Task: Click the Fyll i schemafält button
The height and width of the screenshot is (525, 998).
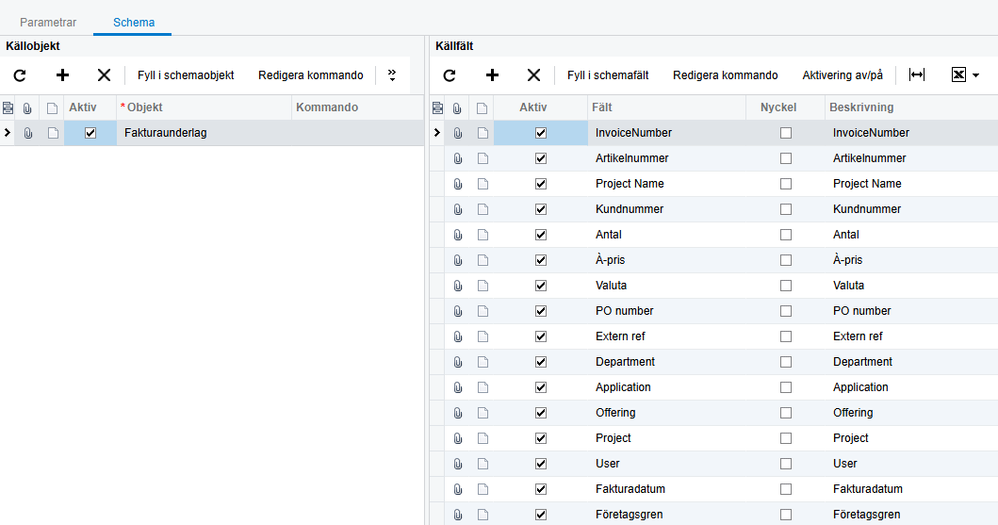Action: pos(608,75)
